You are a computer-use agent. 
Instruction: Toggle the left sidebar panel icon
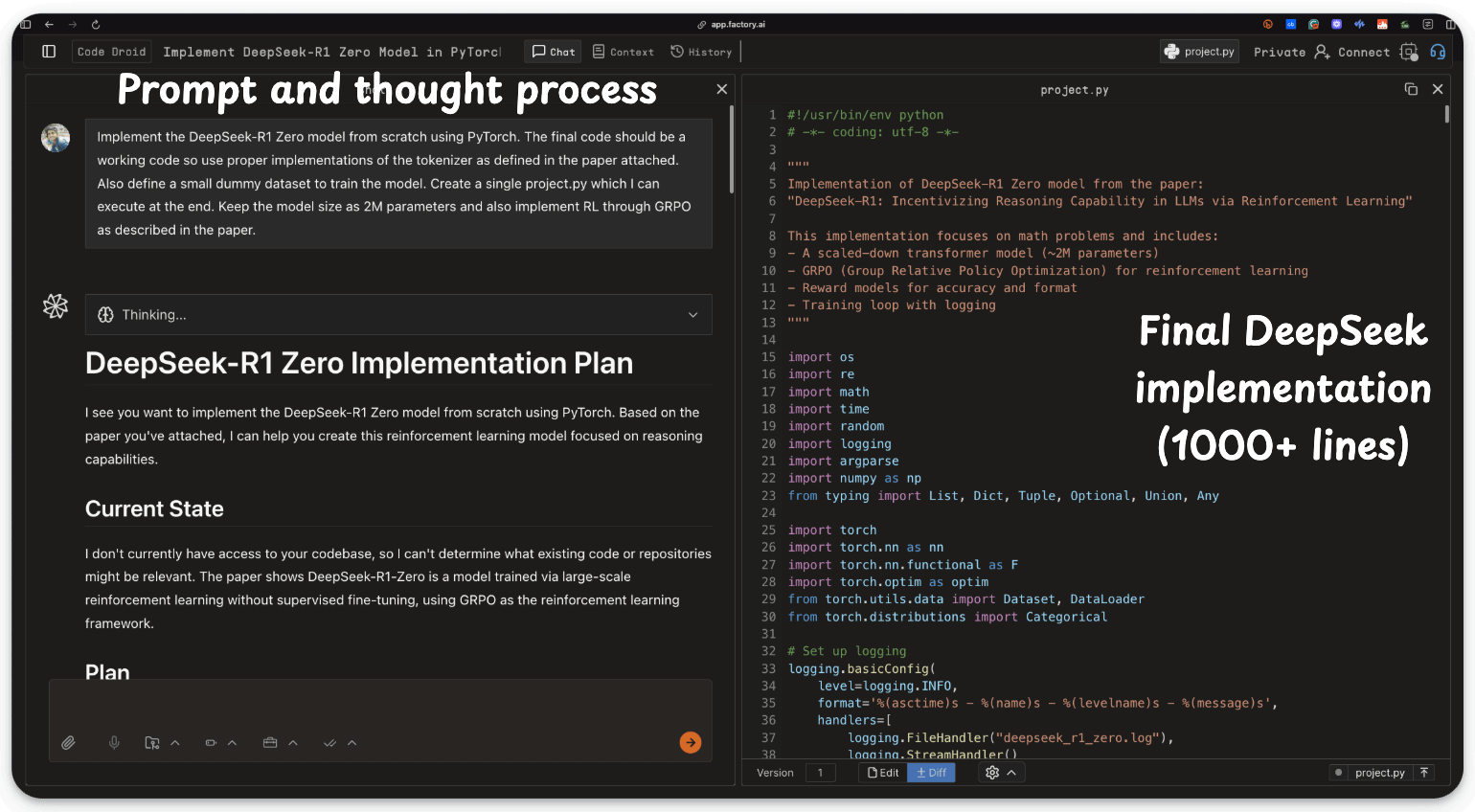pos(49,52)
